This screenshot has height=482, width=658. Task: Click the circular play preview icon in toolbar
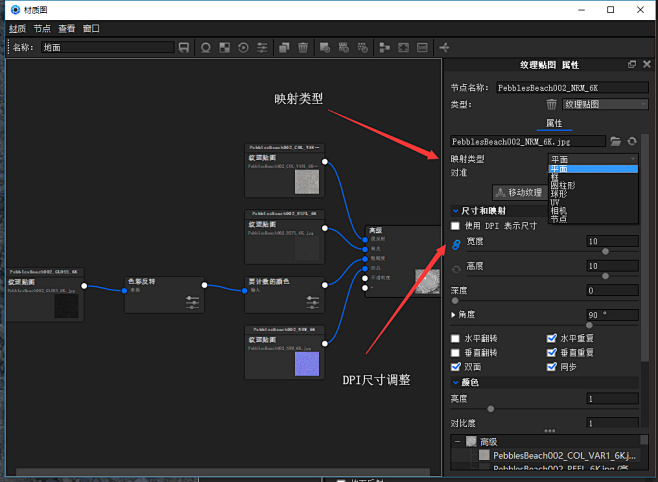pyautogui.click(x=243, y=47)
